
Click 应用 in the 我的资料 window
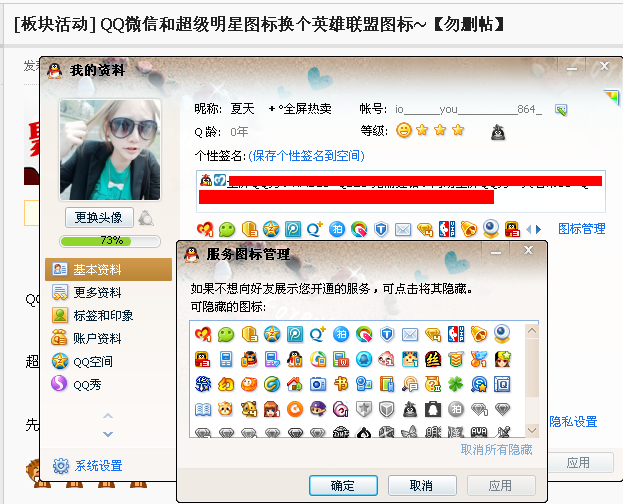tap(580, 463)
